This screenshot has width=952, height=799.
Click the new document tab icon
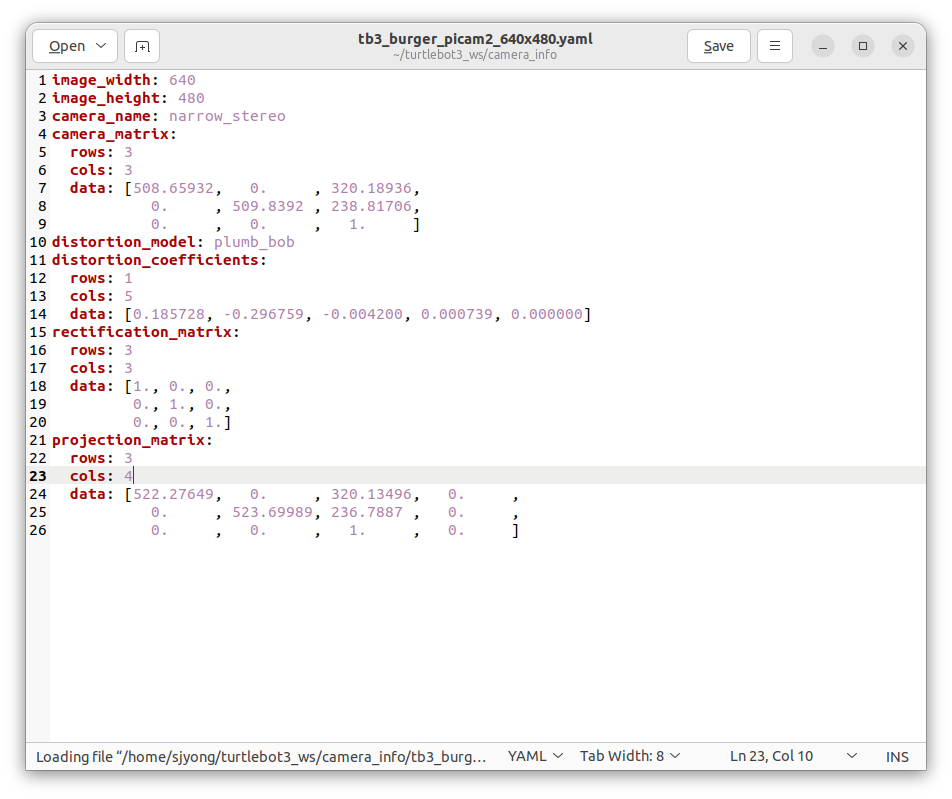[141, 46]
